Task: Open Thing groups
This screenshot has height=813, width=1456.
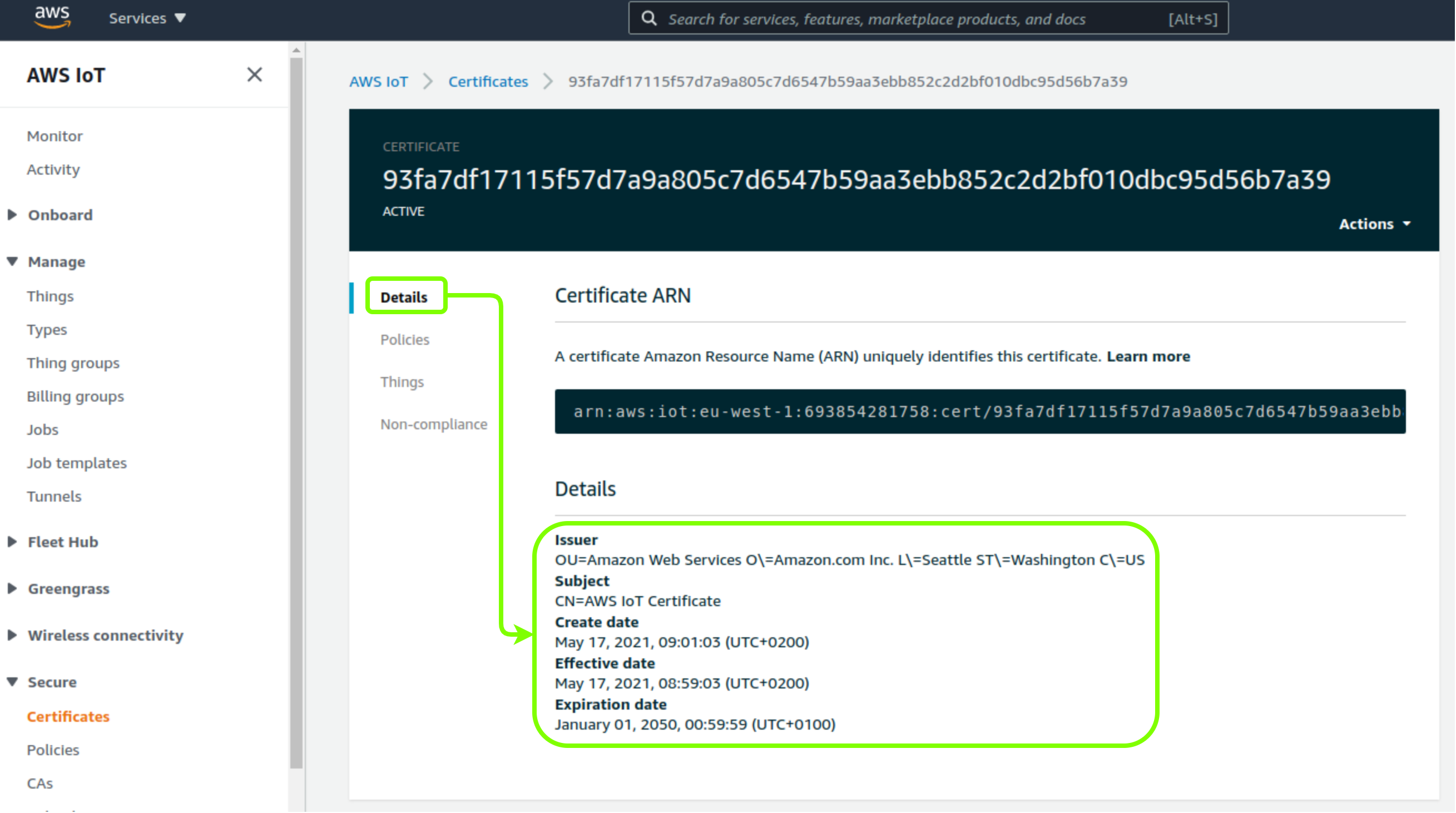Action: (73, 363)
